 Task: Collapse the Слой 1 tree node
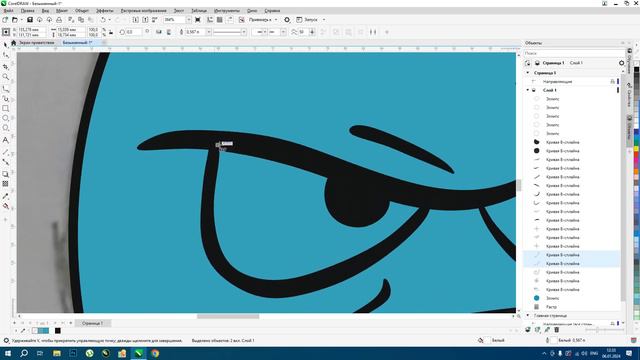(528, 90)
